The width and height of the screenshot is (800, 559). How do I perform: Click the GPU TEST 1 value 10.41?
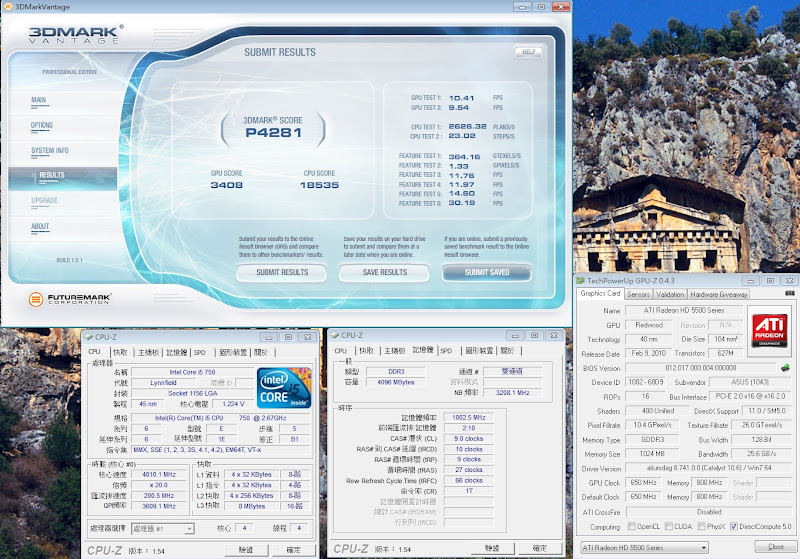tap(462, 98)
